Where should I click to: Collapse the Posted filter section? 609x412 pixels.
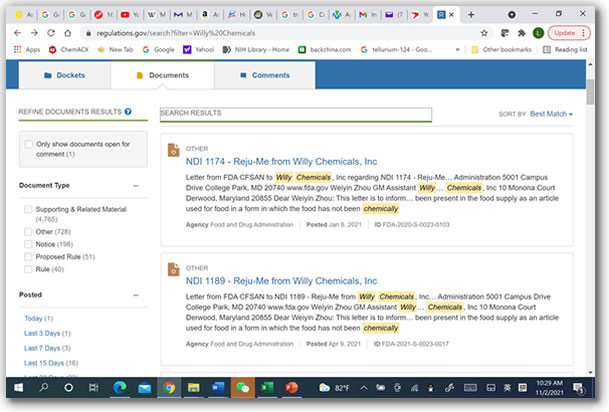point(136,295)
